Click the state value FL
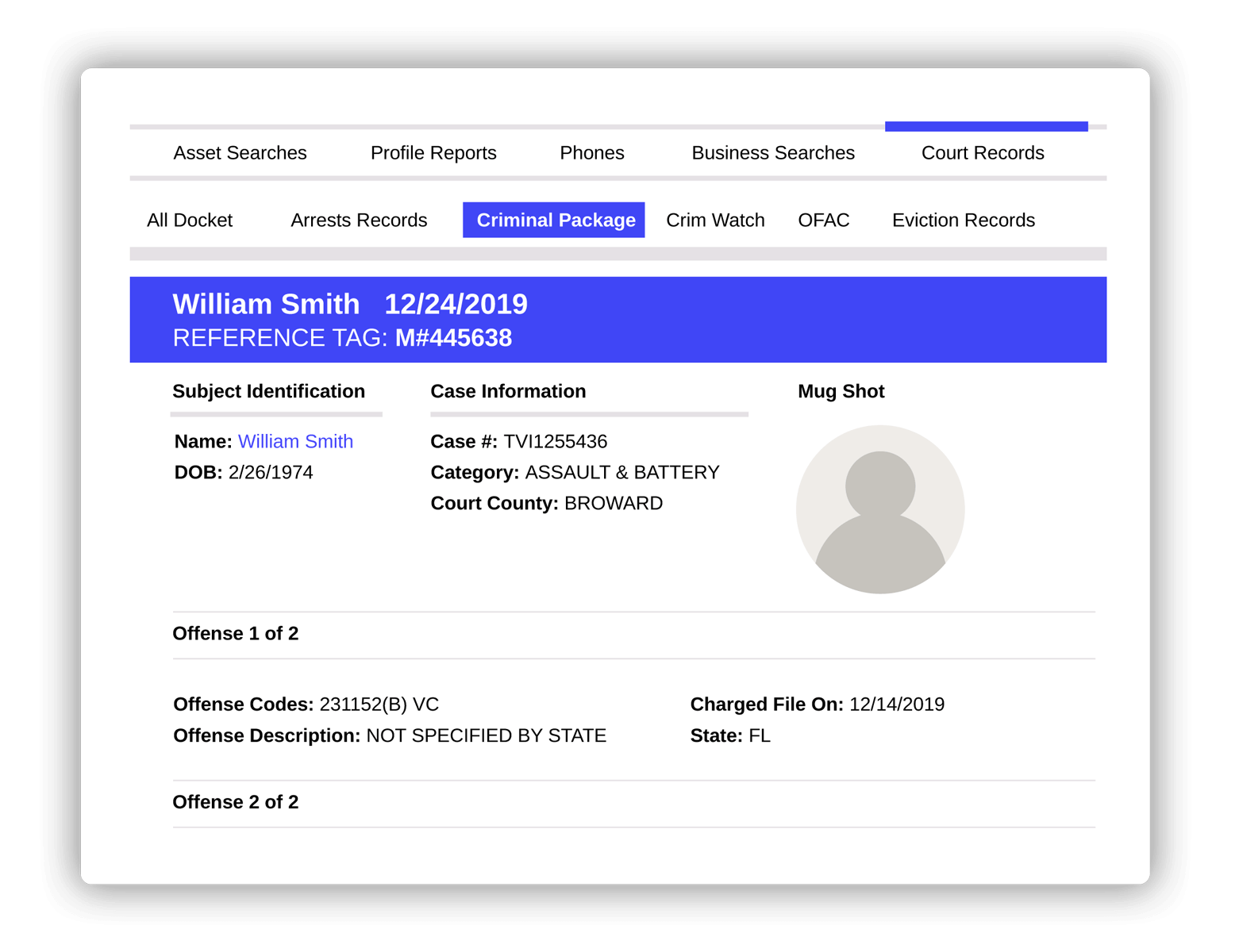Screen dimensions: 1239x952 pyautogui.click(x=760, y=735)
